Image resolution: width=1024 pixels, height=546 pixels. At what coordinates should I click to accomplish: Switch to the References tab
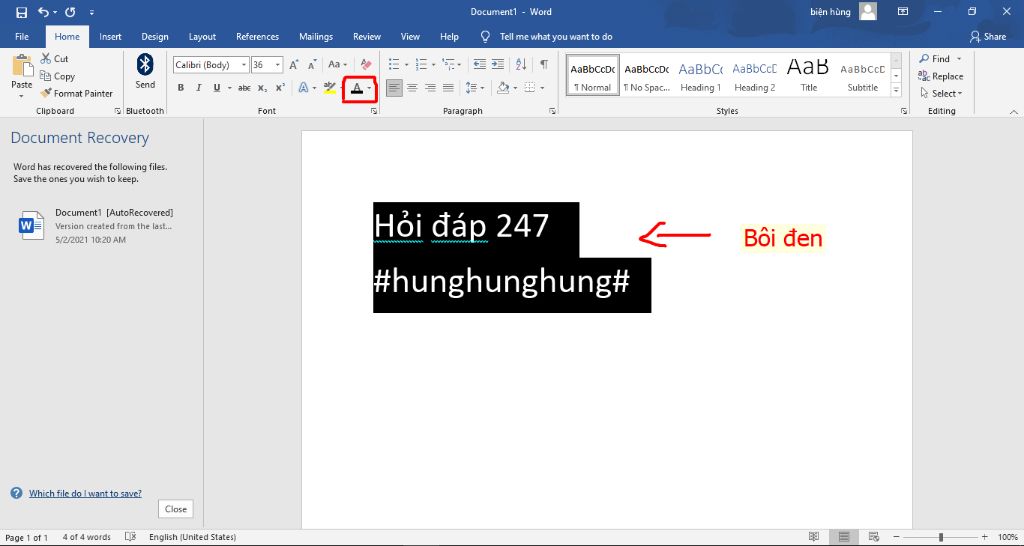[257, 37]
